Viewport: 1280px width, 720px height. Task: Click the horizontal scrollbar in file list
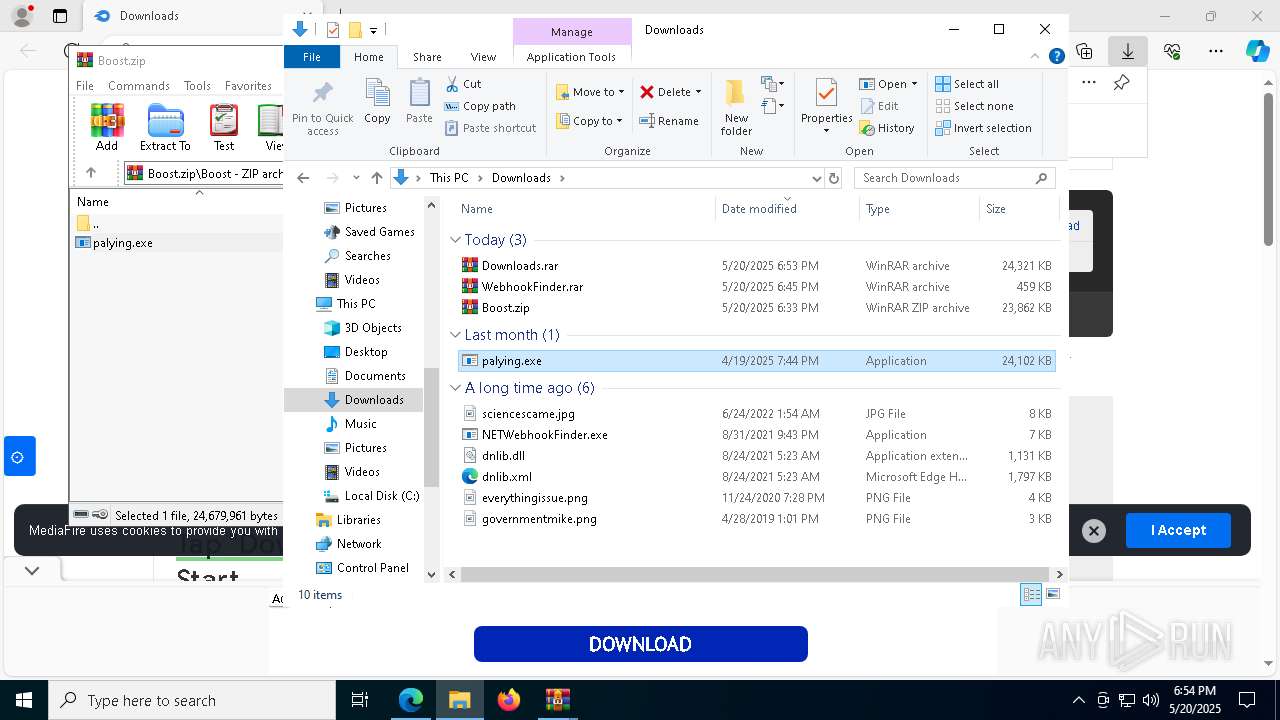tap(755, 574)
